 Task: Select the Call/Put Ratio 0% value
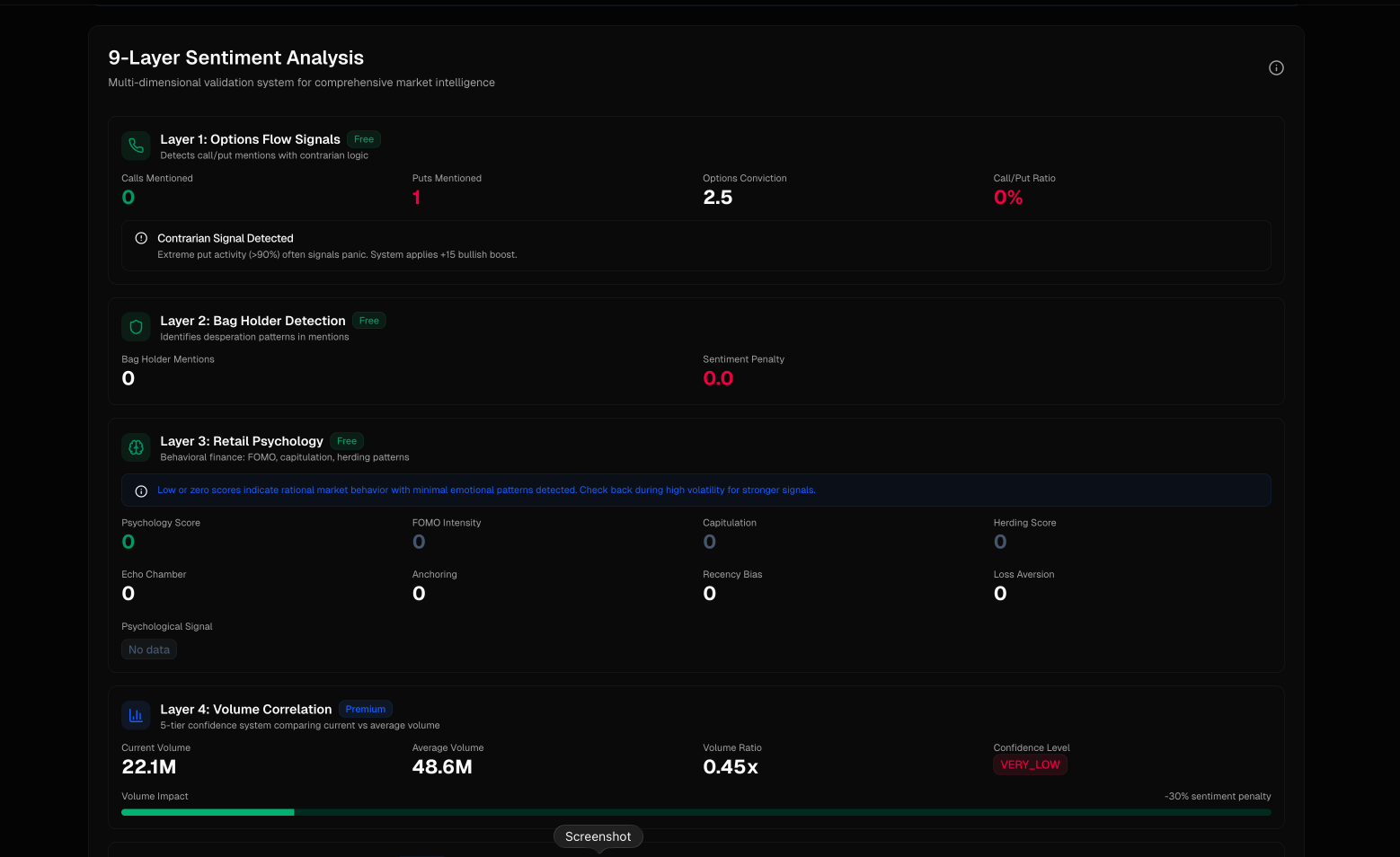coord(1008,197)
